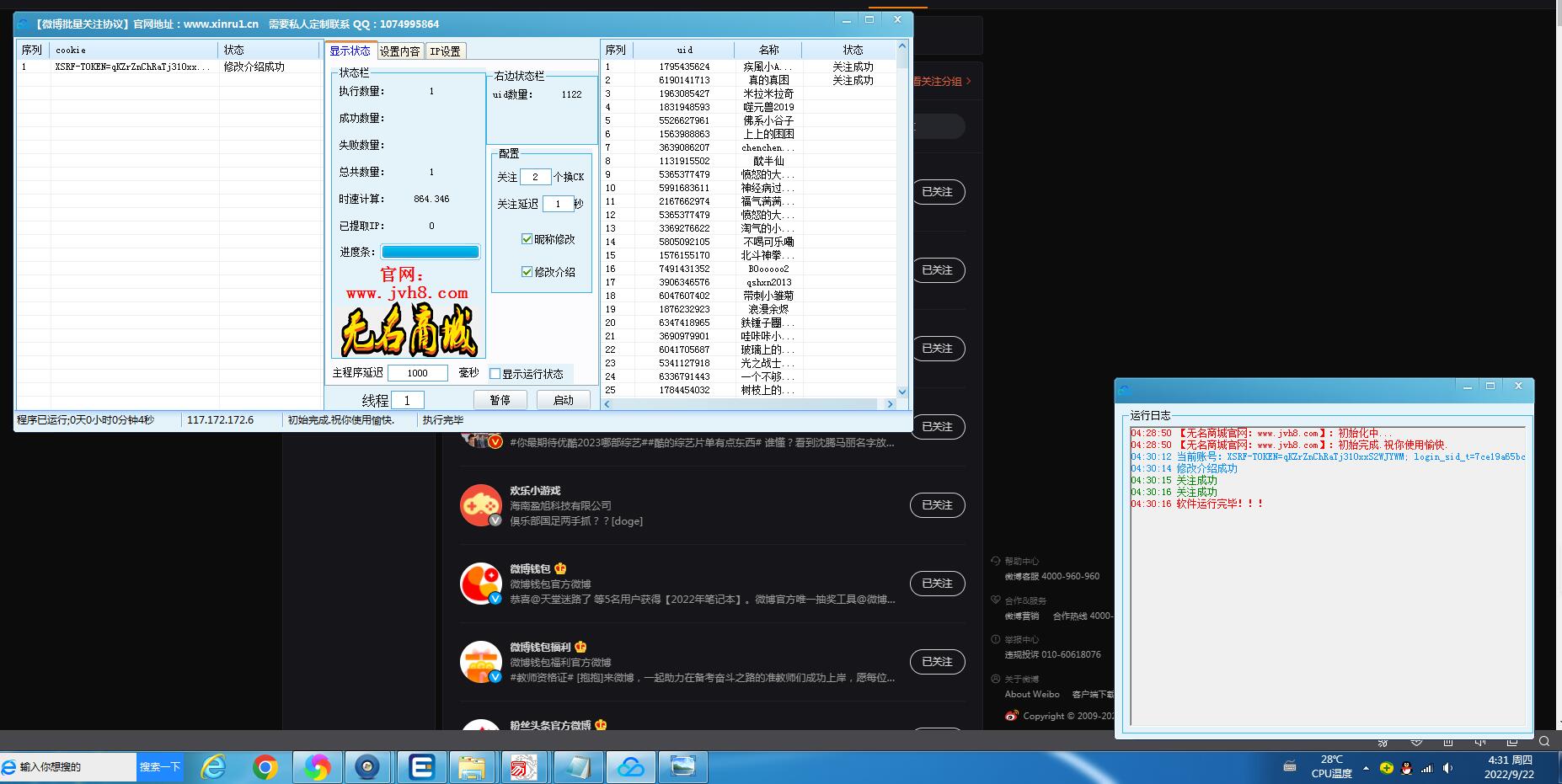Click the taskbar 搜索一下 button
Screen dimensions: 1562x784
pyautogui.click(x=160, y=767)
